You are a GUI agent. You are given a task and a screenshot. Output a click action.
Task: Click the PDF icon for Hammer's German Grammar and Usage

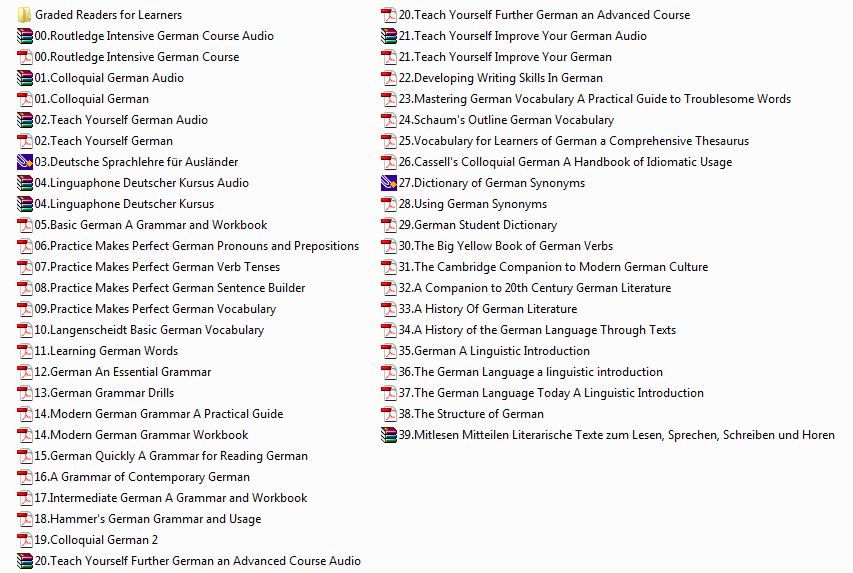(25, 519)
